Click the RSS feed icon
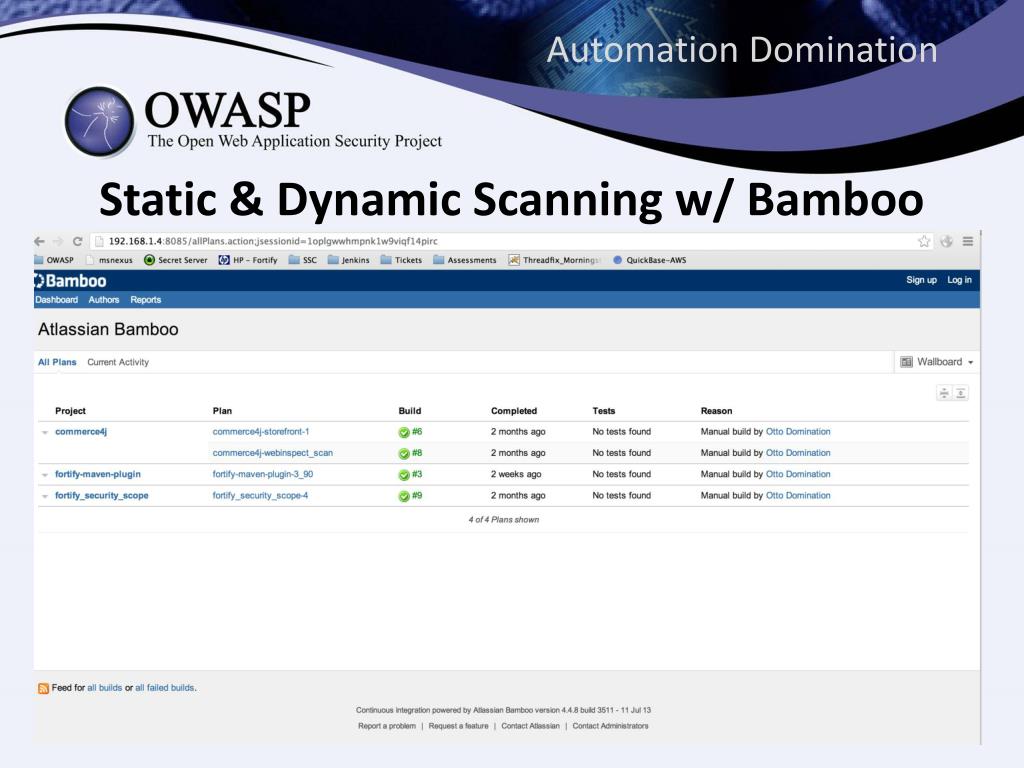 click(43, 688)
